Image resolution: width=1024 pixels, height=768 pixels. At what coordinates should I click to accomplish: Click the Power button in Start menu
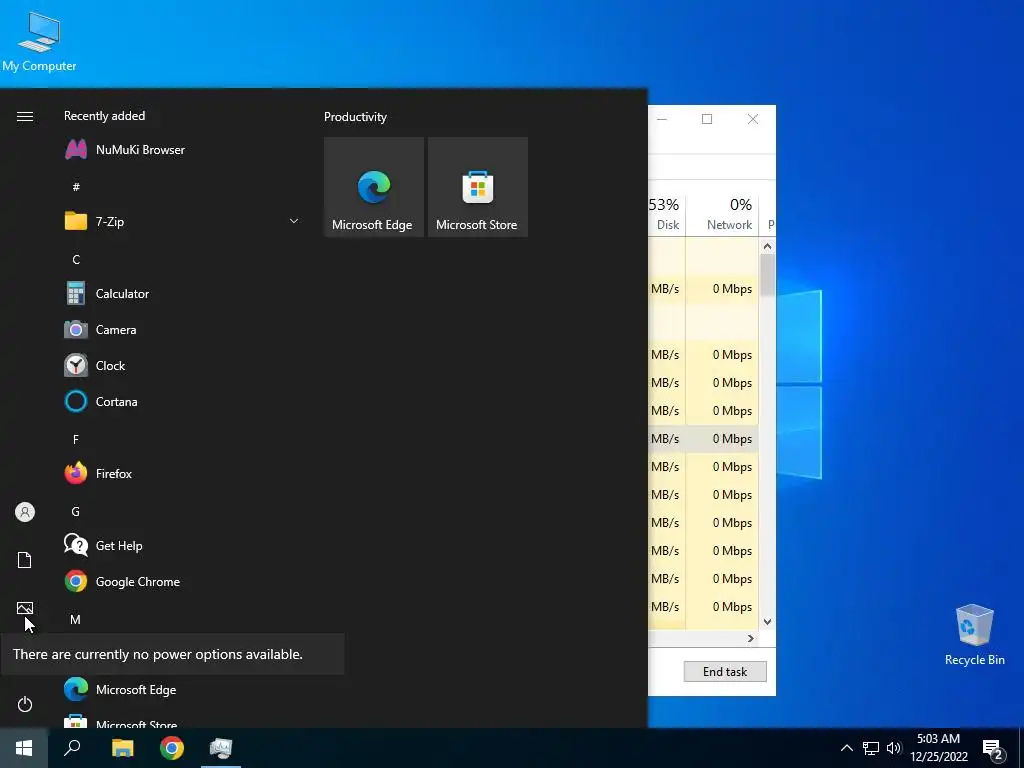tap(25, 704)
